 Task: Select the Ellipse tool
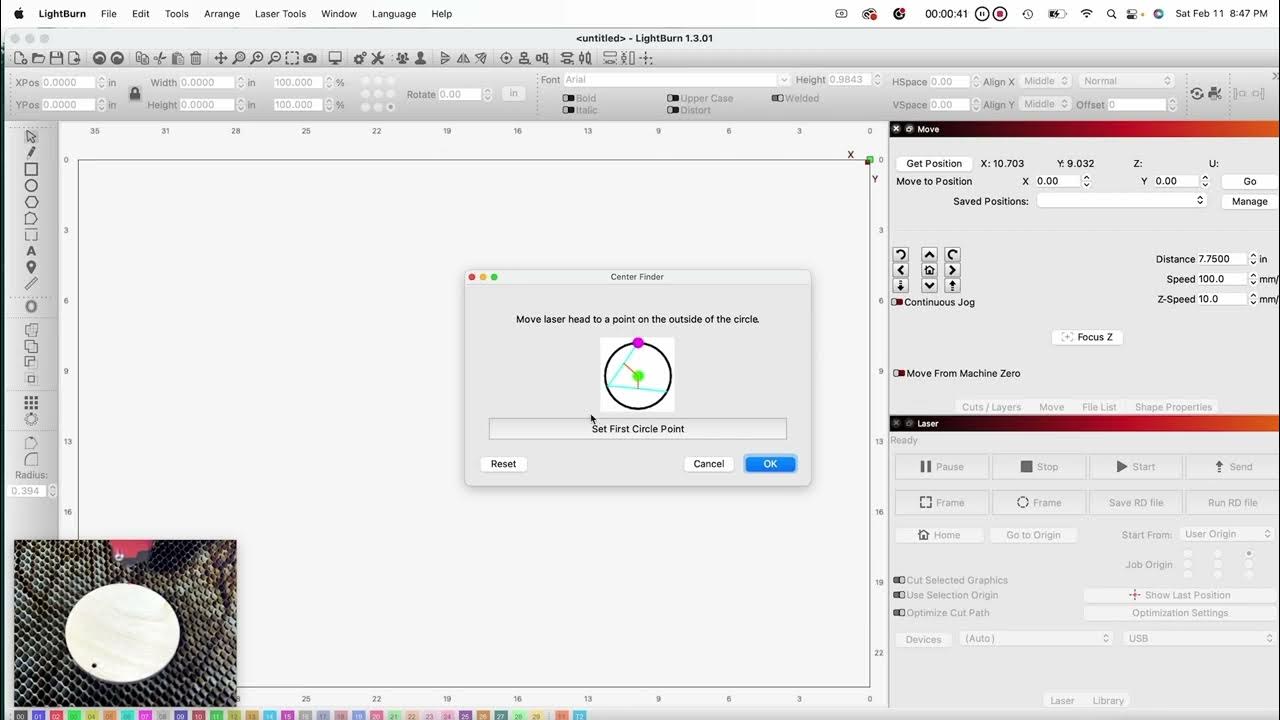[31, 185]
